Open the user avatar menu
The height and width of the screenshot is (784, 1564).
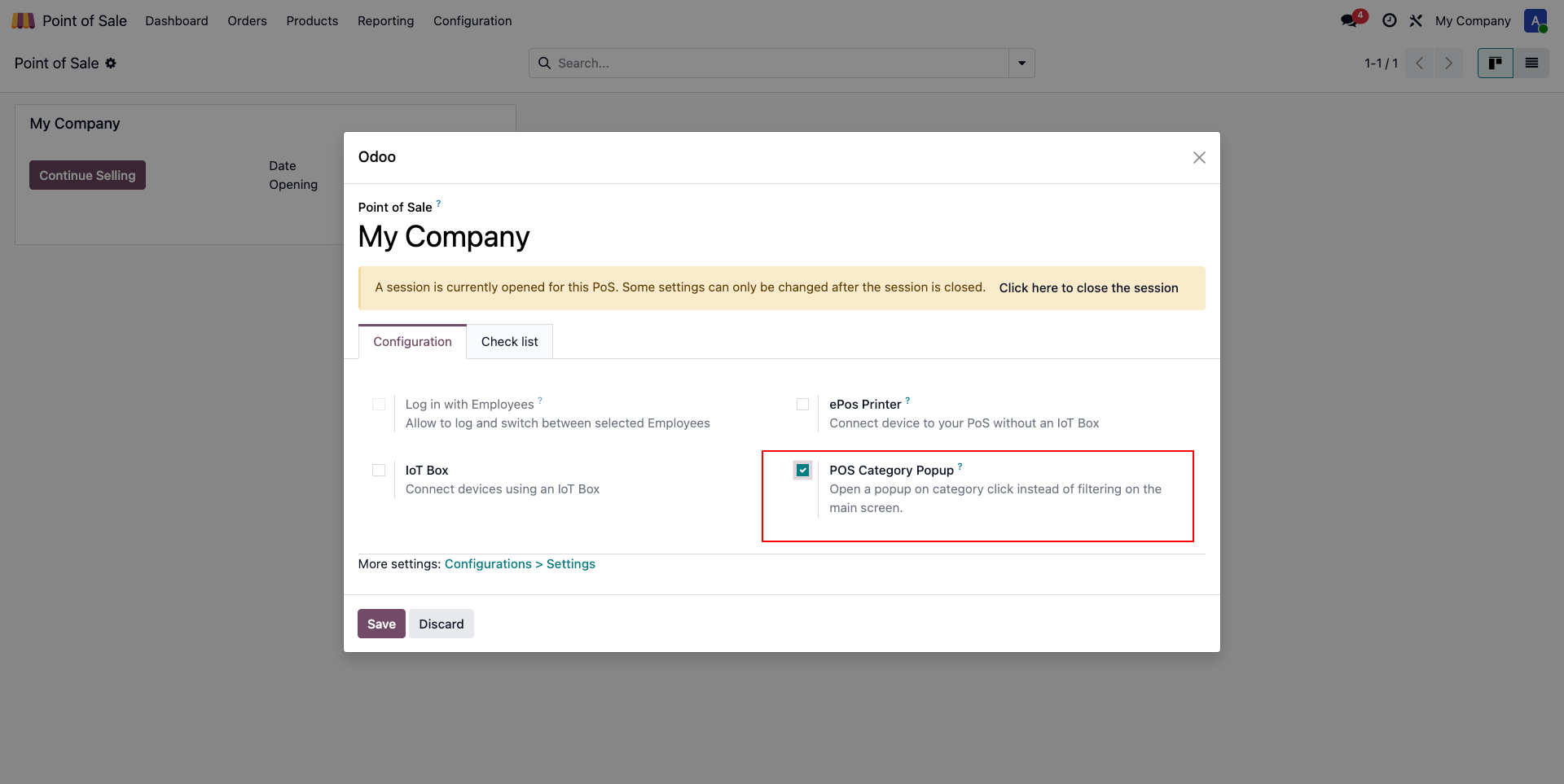[x=1535, y=20]
